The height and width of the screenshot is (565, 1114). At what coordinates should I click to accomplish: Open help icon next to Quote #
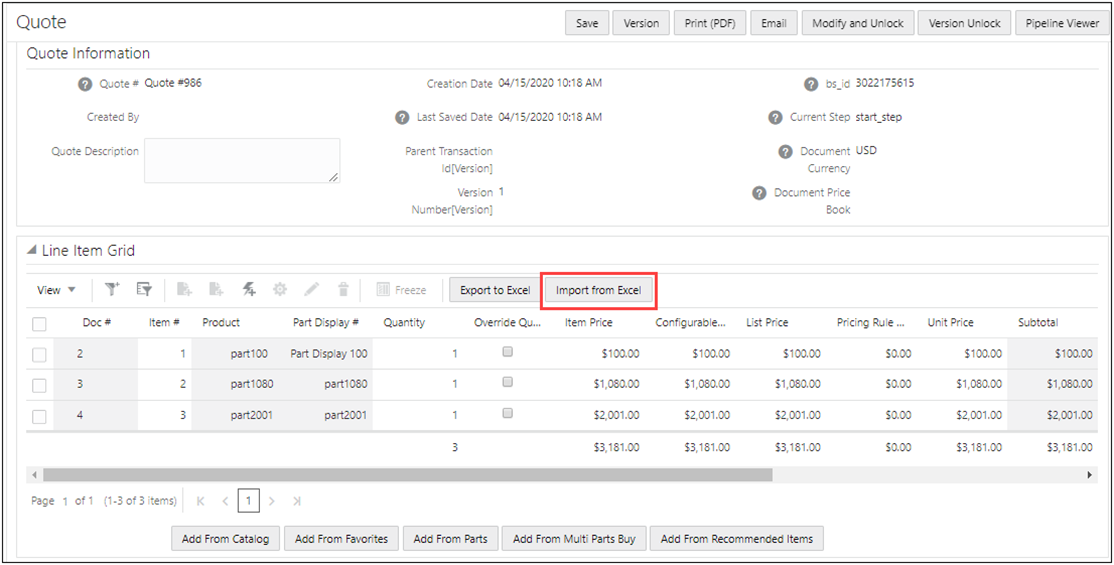coord(86,84)
